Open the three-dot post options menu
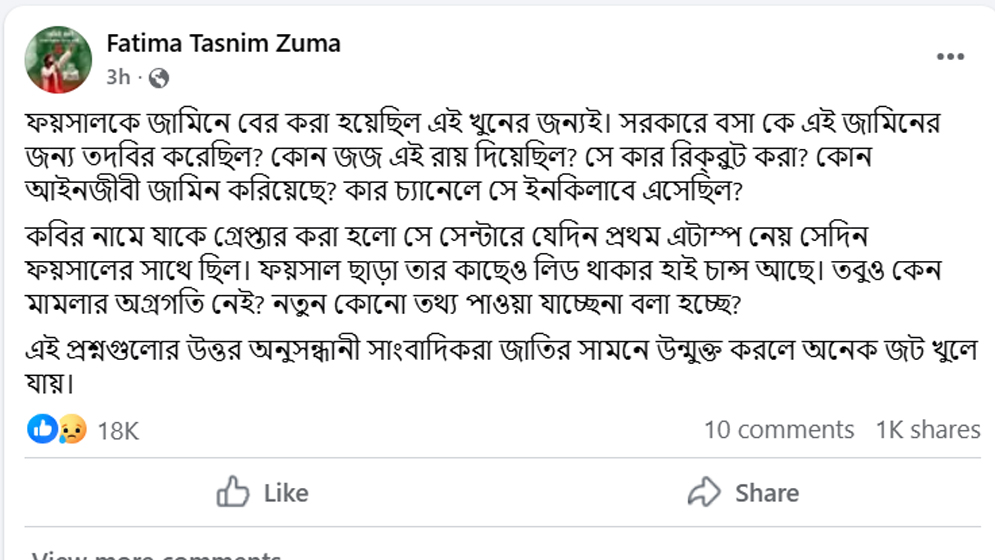The height and width of the screenshot is (560, 995). pyautogui.click(x=950, y=57)
